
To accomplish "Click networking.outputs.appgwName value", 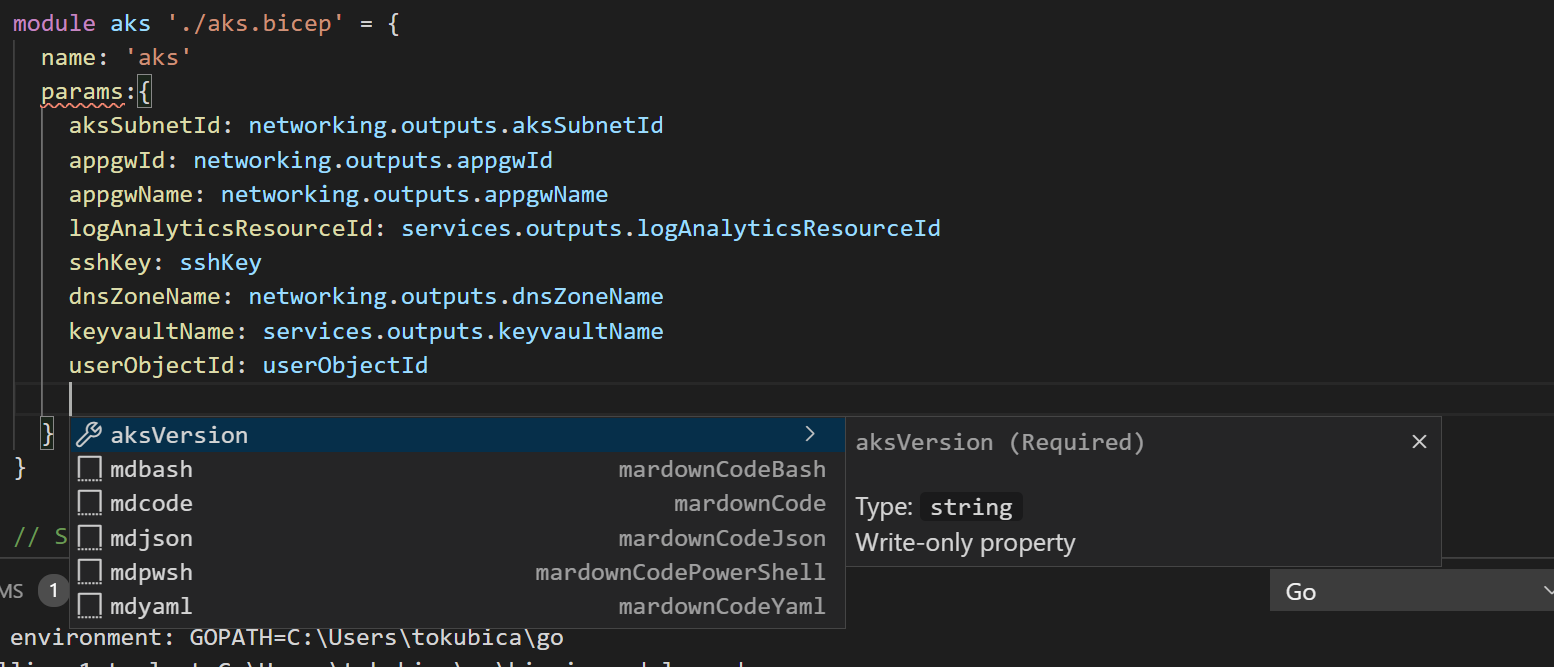I will 414,194.
